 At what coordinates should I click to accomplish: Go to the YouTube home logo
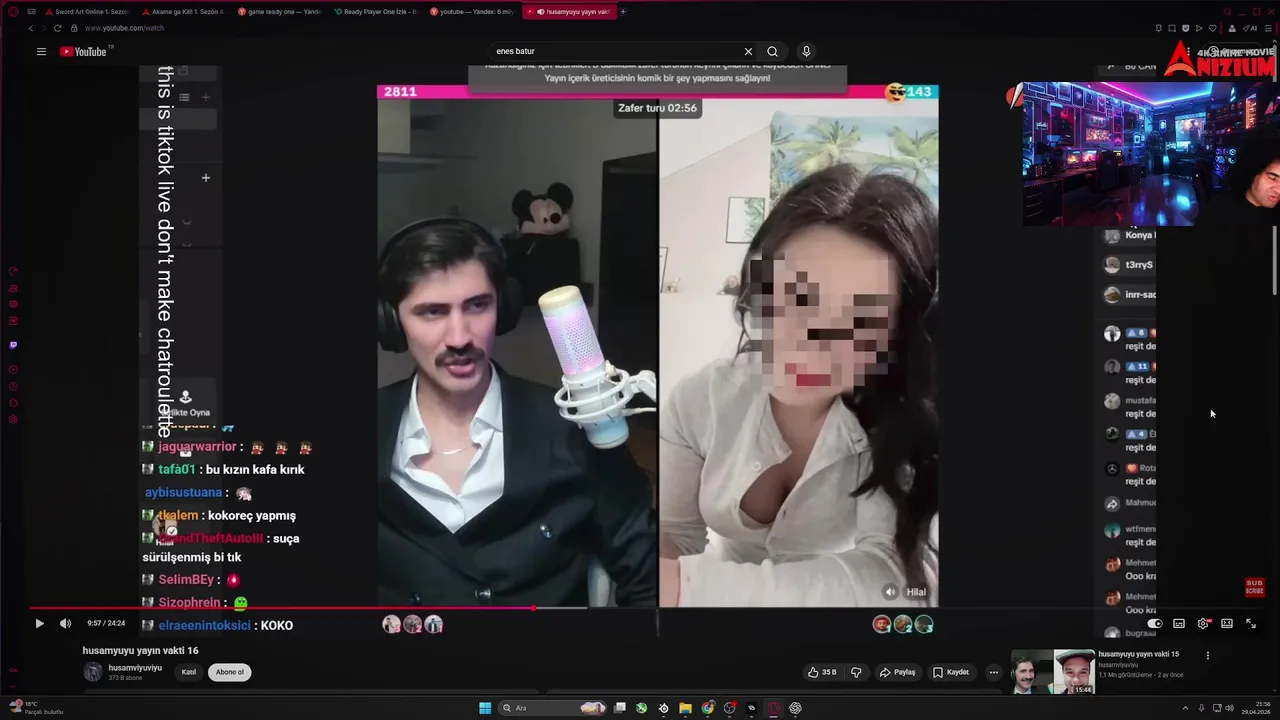pyautogui.click(x=85, y=51)
